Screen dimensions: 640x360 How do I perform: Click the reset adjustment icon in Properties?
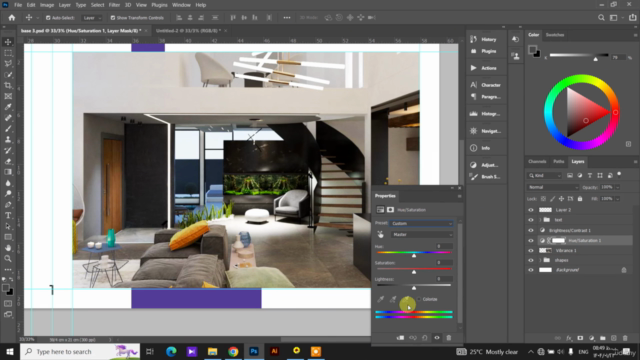tap(424, 338)
